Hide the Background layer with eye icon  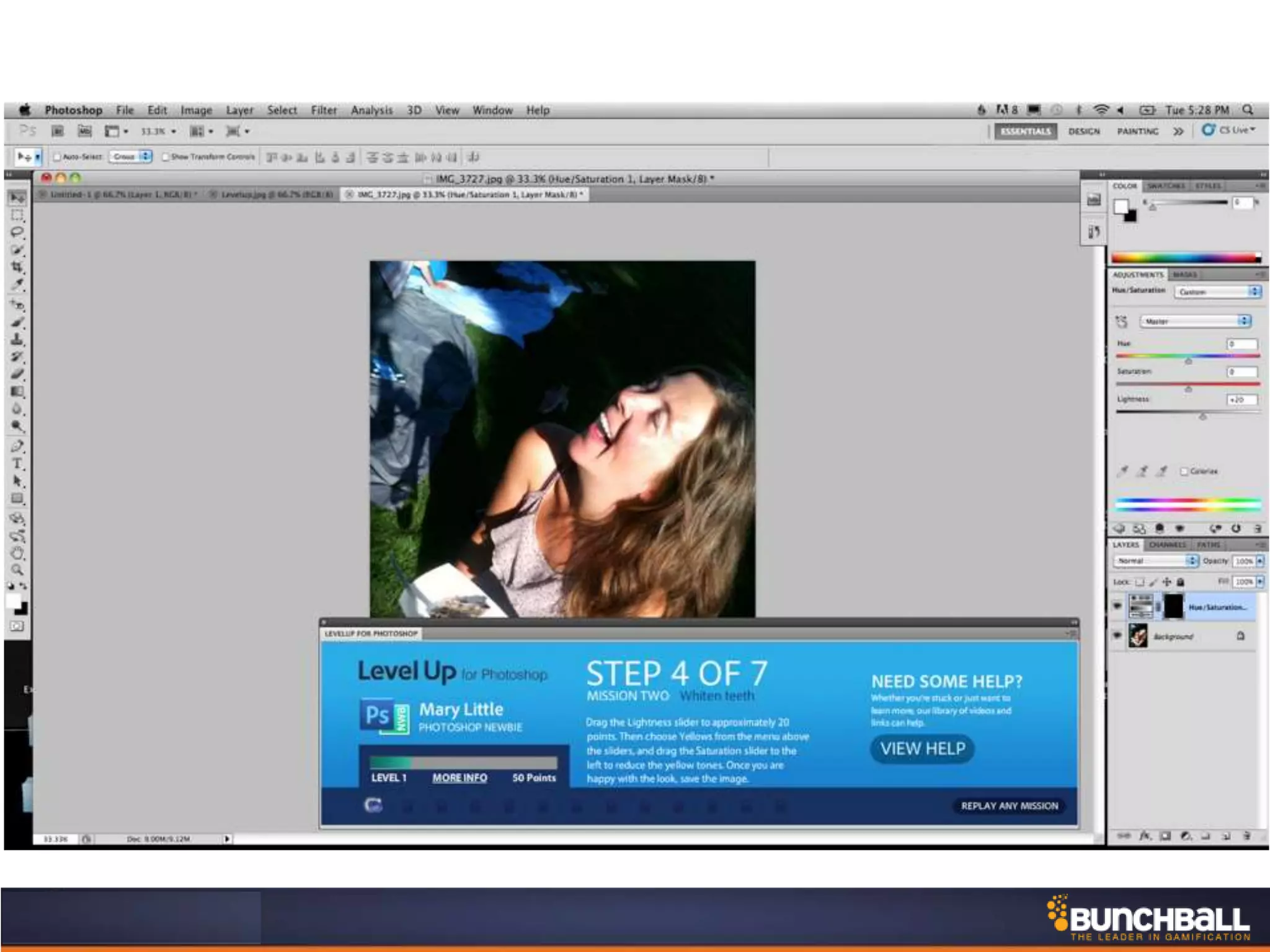1117,636
